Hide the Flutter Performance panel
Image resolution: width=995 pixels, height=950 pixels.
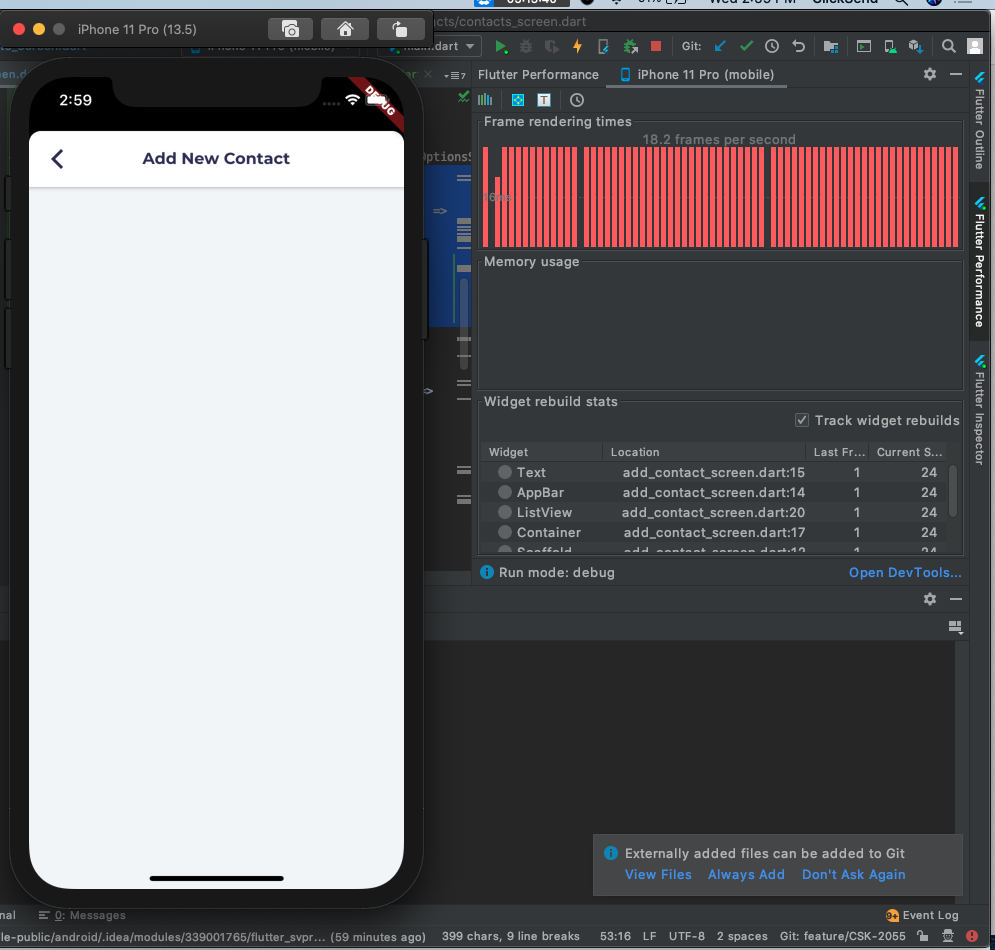(x=956, y=74)
